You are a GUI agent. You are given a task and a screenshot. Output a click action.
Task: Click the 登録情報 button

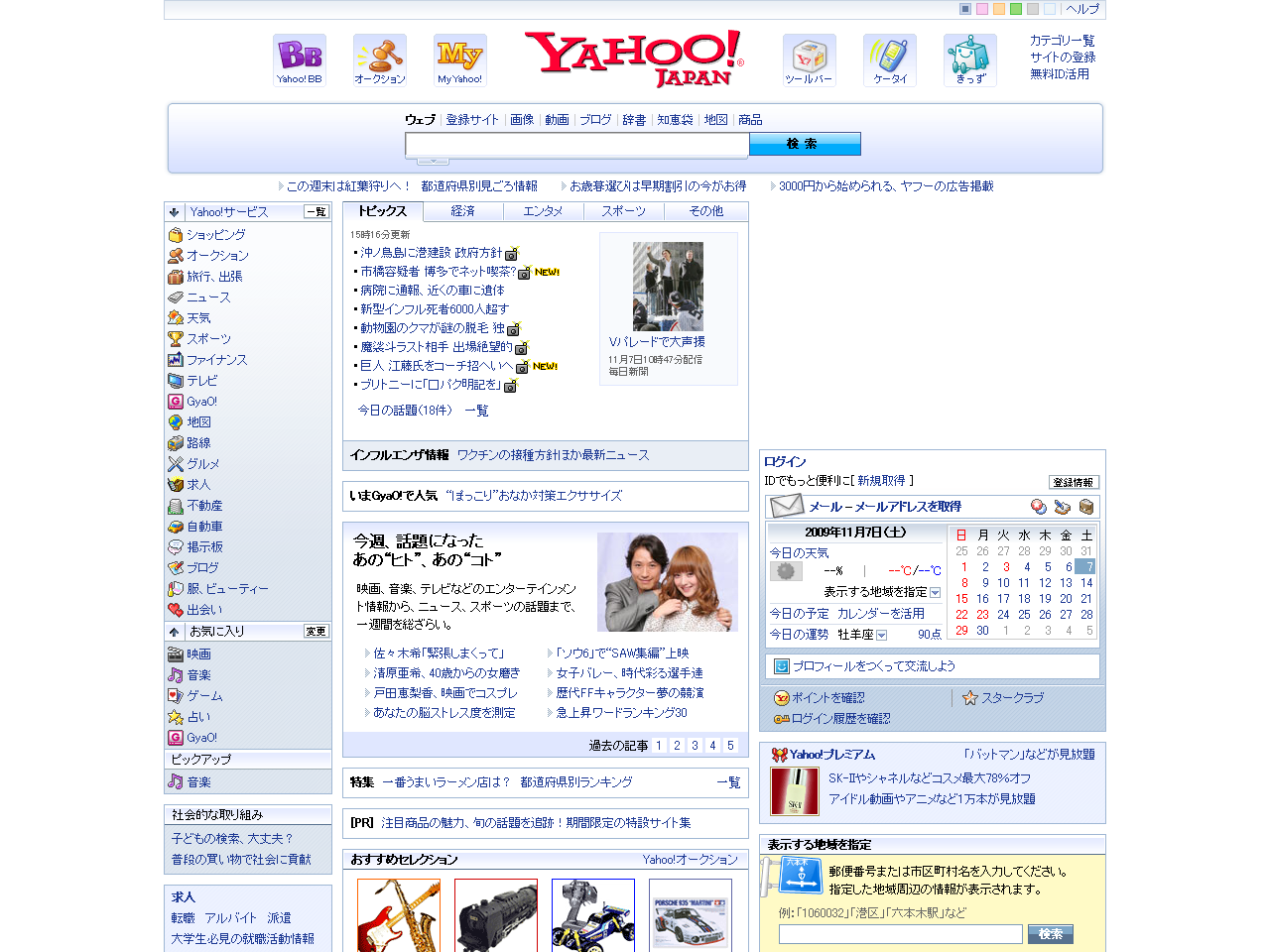coord(1074,483)
